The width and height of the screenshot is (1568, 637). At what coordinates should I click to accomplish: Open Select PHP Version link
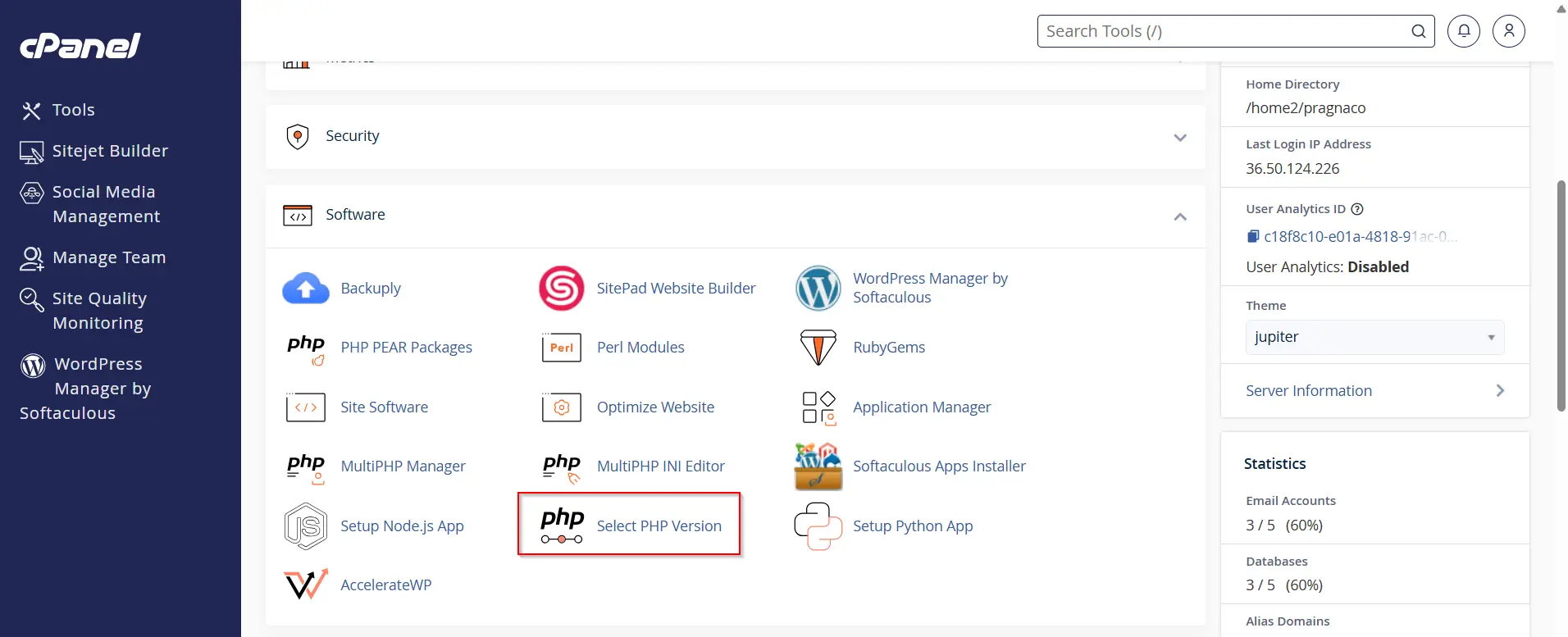click(659, 526)
